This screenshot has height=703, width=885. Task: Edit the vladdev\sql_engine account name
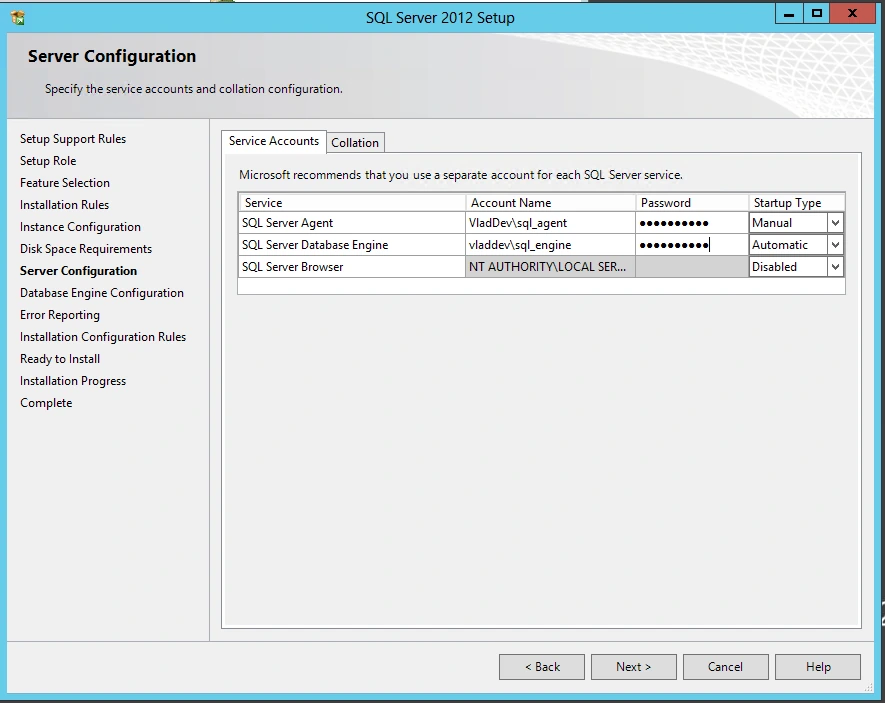tap(550, 245)
